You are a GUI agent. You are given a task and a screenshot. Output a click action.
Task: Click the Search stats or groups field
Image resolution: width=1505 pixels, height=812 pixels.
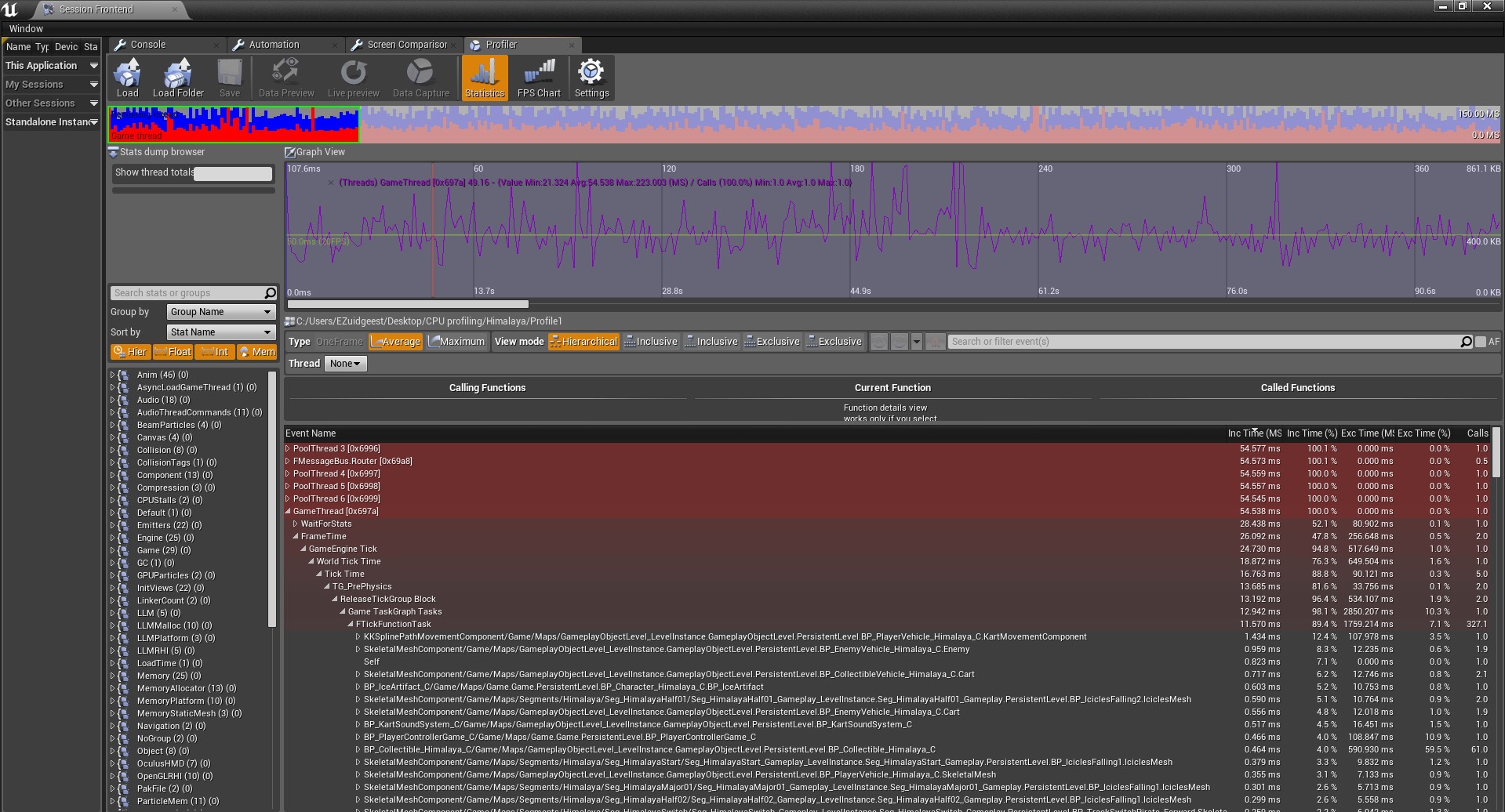(187, 293)
